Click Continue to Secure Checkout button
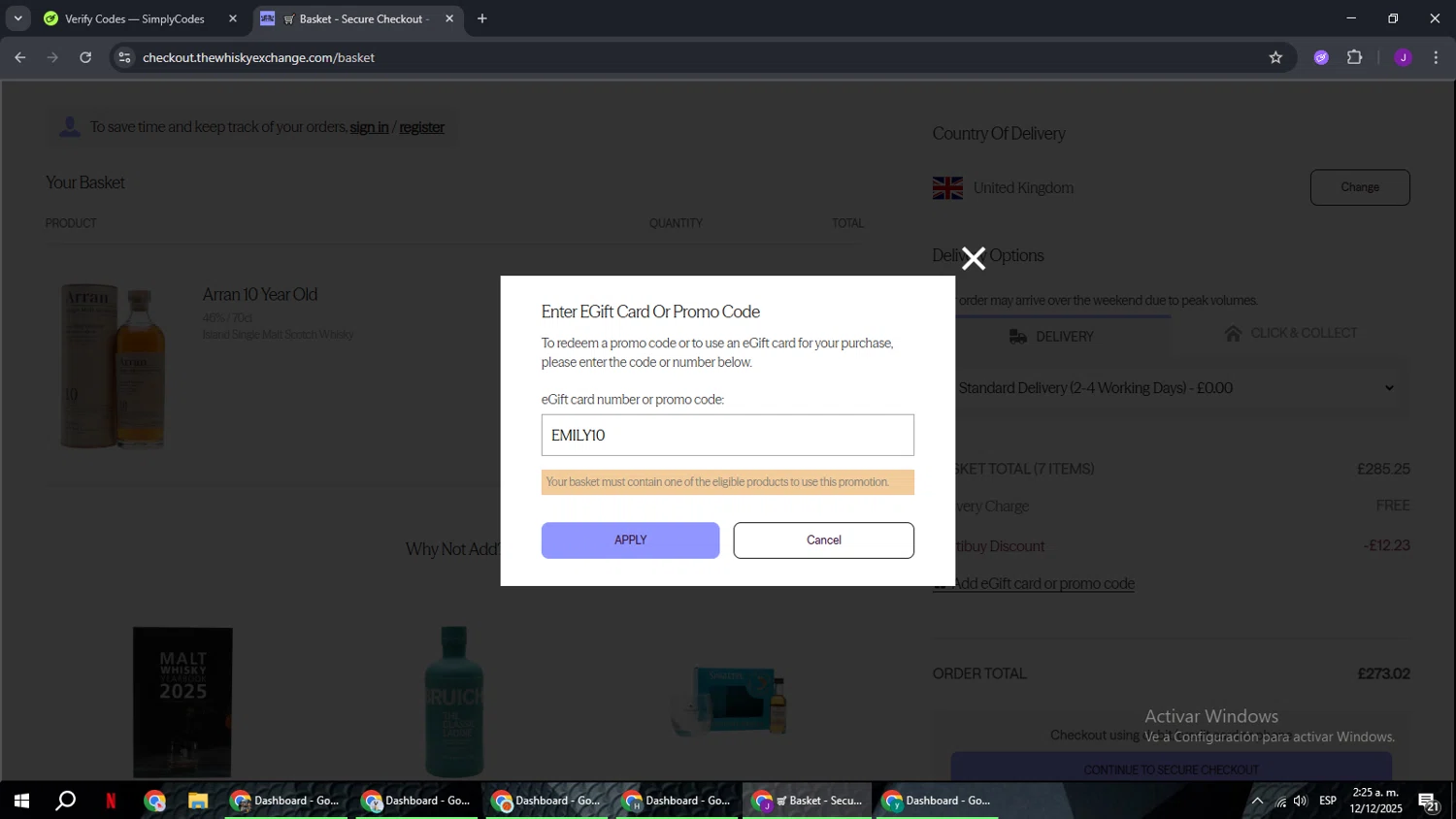Image resolution: width=1456 pixels, height=819 pixels. pos(1171,769)
